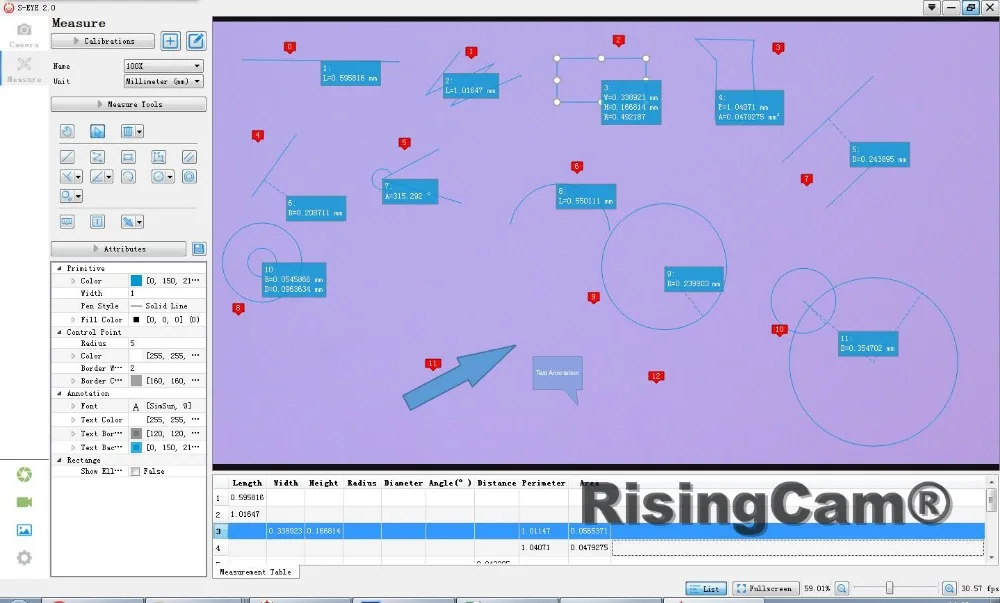
Task: Start recording with the green video camera icon
Action: [x=24, y=502]
